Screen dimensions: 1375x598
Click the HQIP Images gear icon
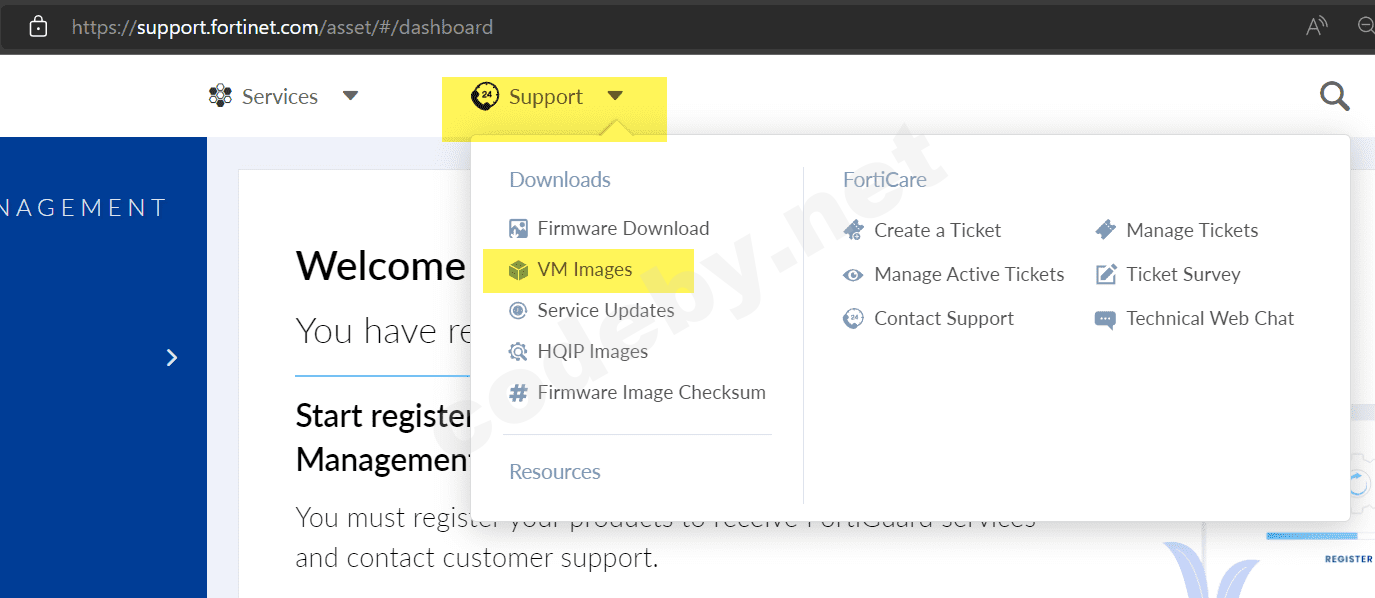click(x=518, y=352)
